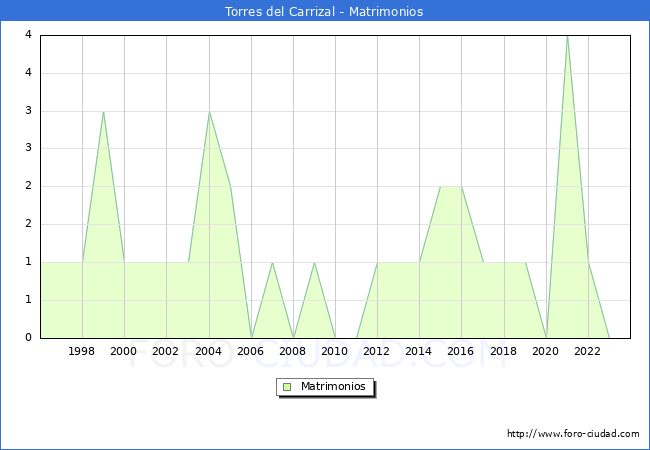Click the 1999 peak data point
This screenshot has height=450, width=650.
103,112
